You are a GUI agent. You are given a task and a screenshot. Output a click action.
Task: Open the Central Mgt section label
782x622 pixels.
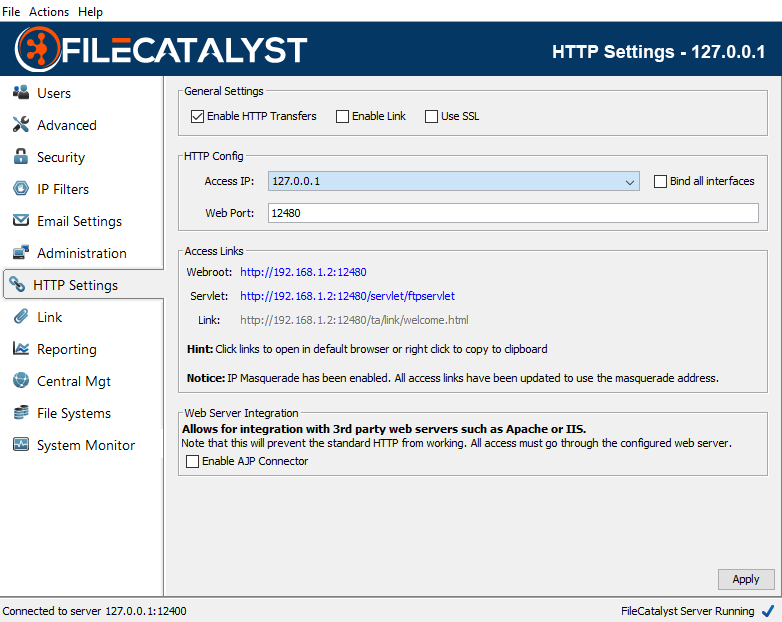pos(74,382)
